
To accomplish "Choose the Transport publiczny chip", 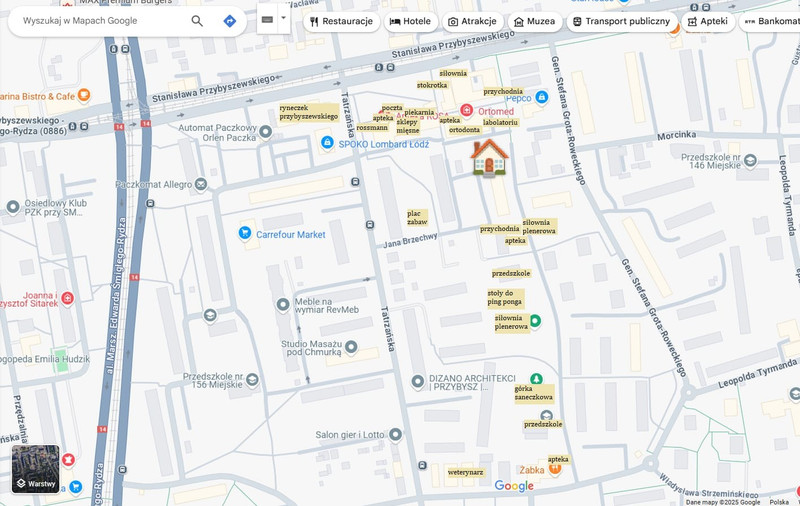I will pyautogui.click(x=621, y=21).
